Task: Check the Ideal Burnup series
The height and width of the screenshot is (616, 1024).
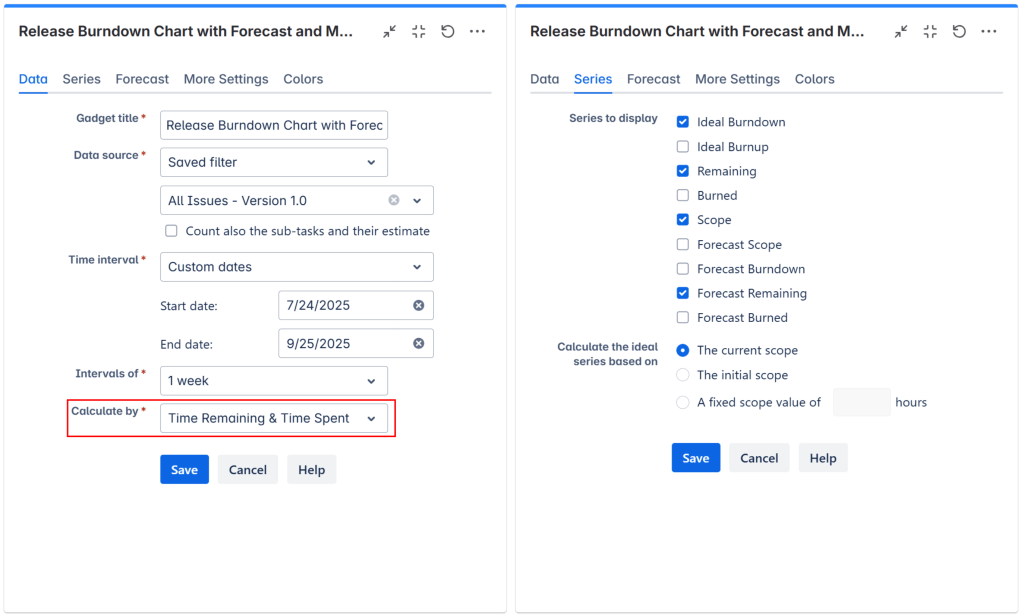Action: click(x=683, y=147)
